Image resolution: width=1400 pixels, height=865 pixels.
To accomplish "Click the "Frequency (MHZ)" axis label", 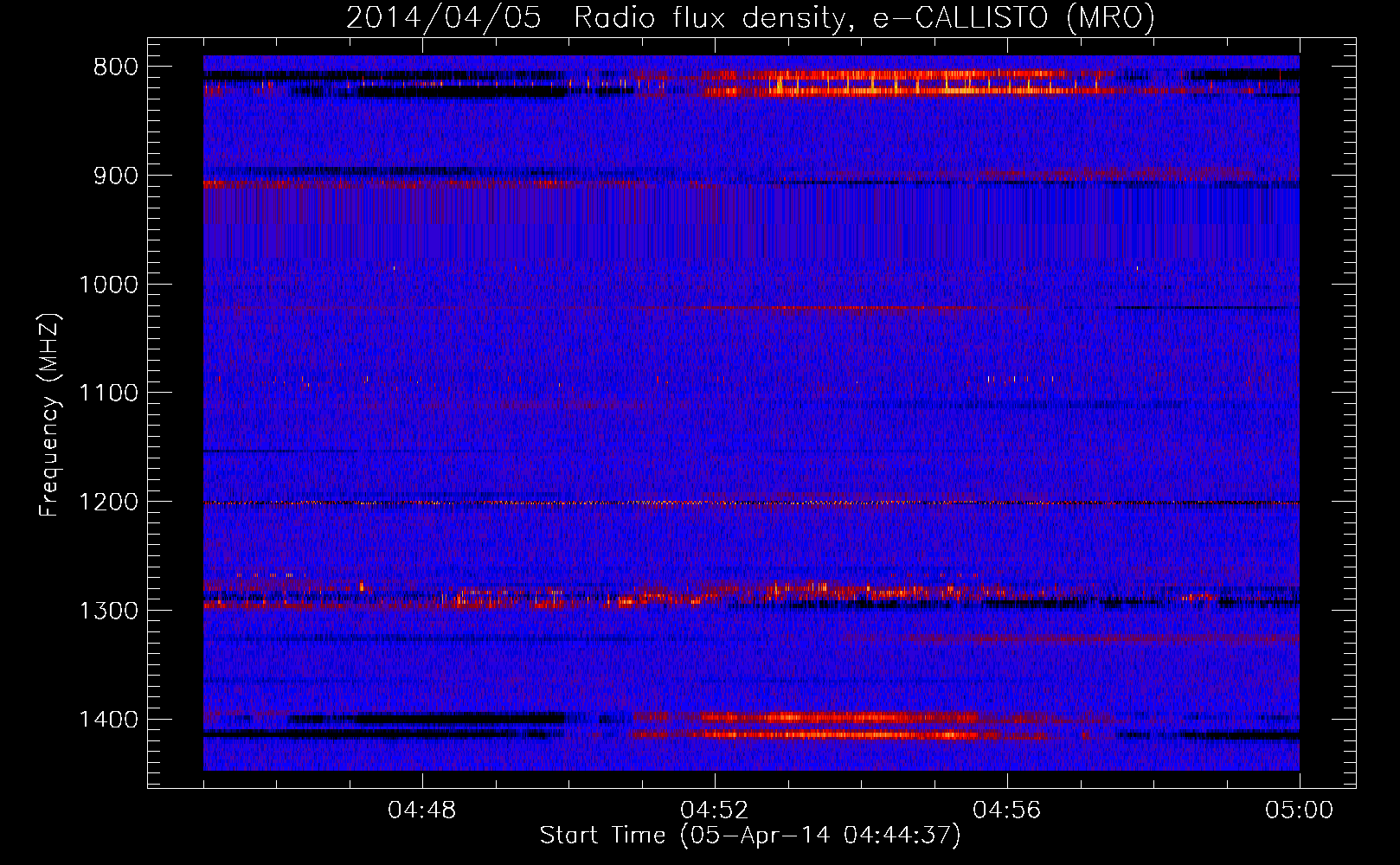I will (x=49, y=415).
